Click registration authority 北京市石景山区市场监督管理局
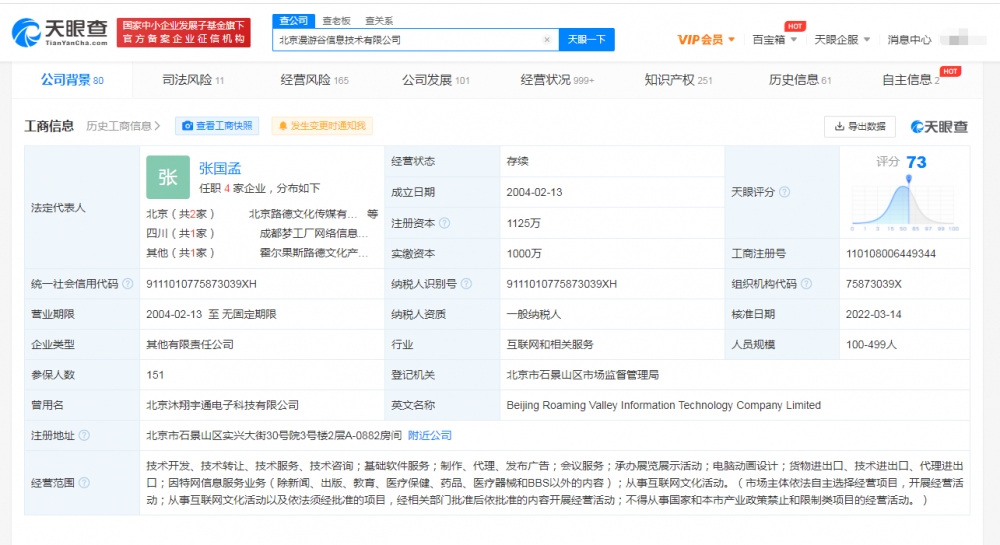 [582, 375]
